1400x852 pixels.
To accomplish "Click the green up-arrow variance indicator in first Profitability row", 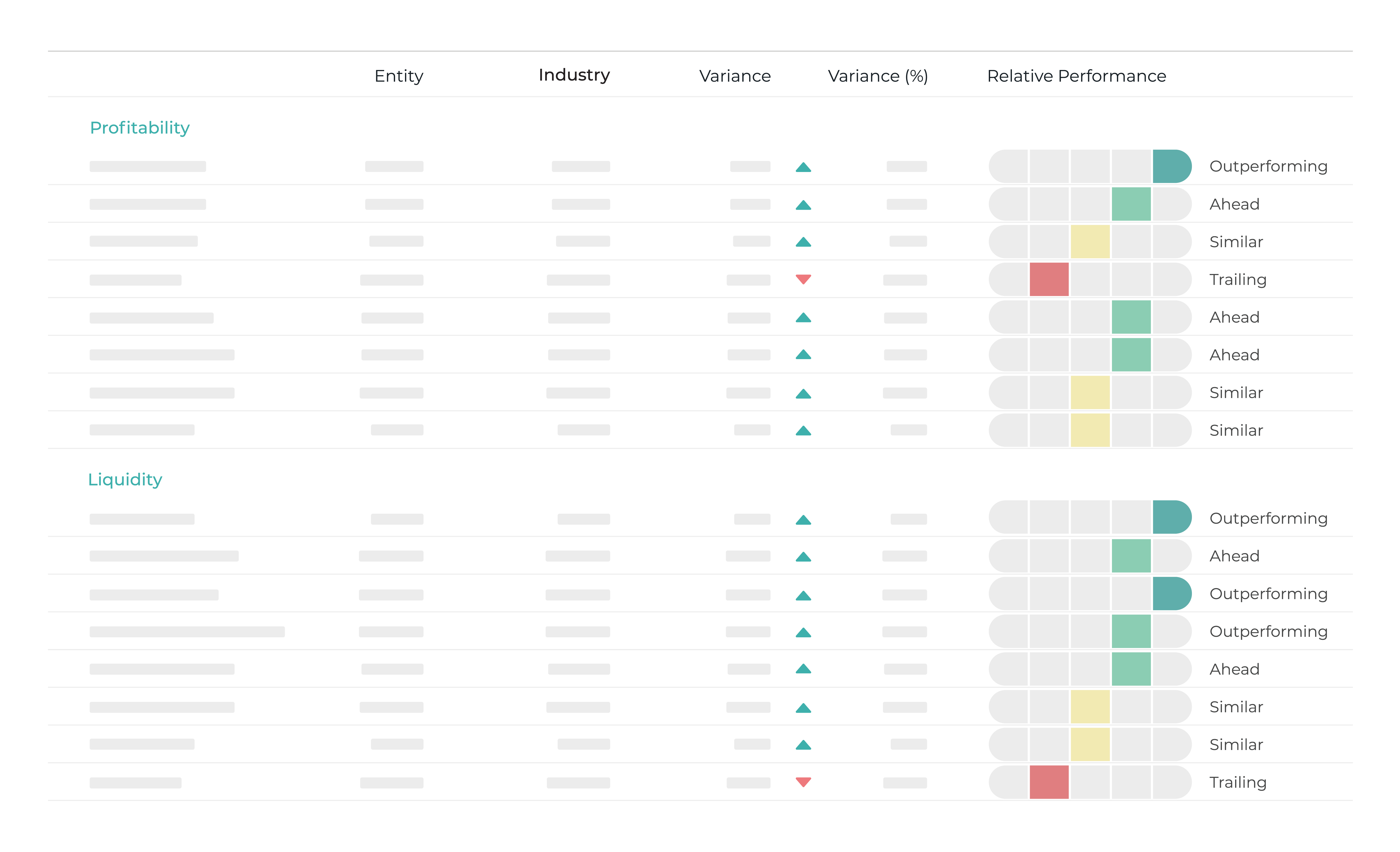I will tap(803, 167).
